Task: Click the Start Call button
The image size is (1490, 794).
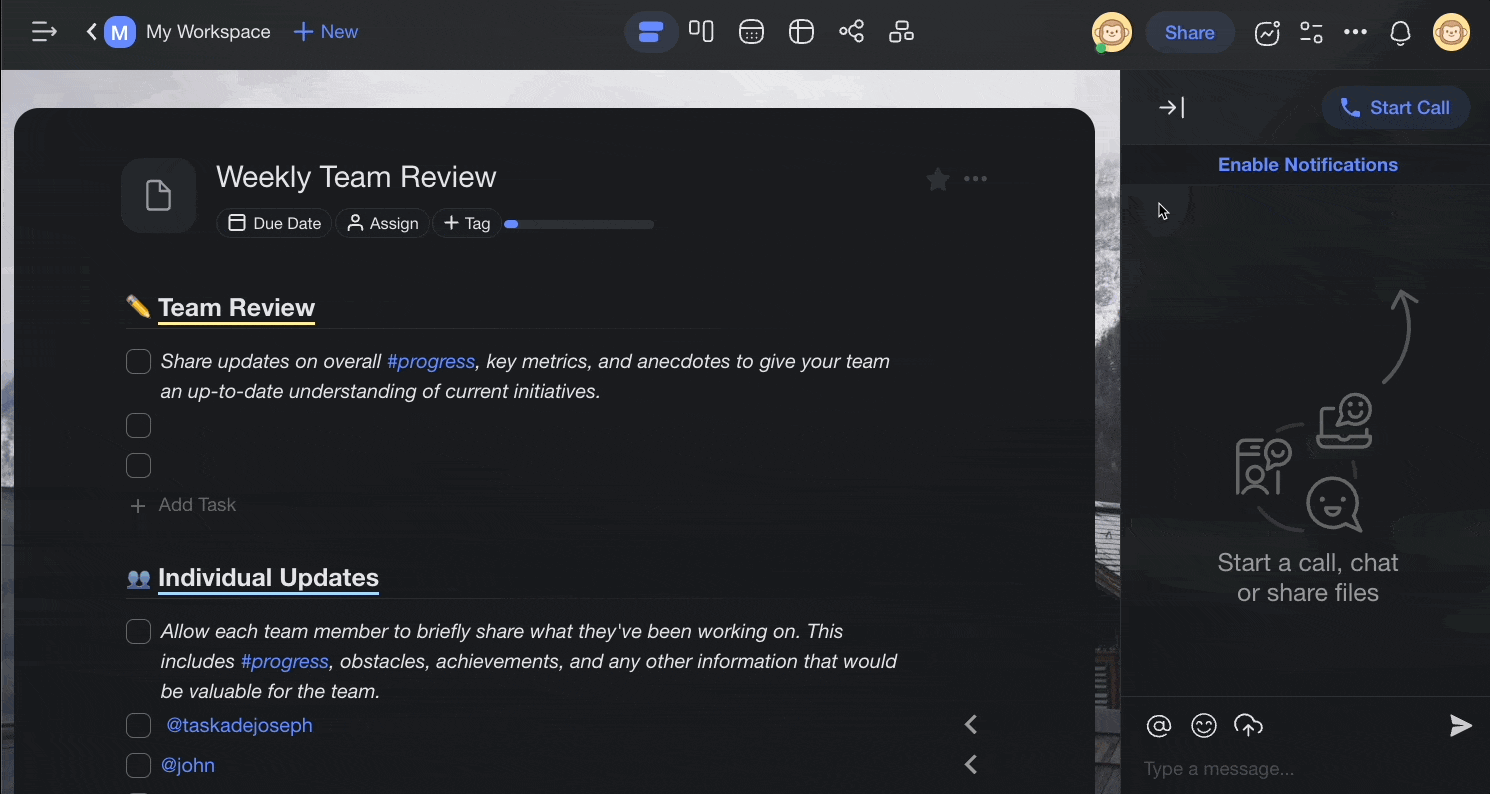Action: [x=1395, y=107]
